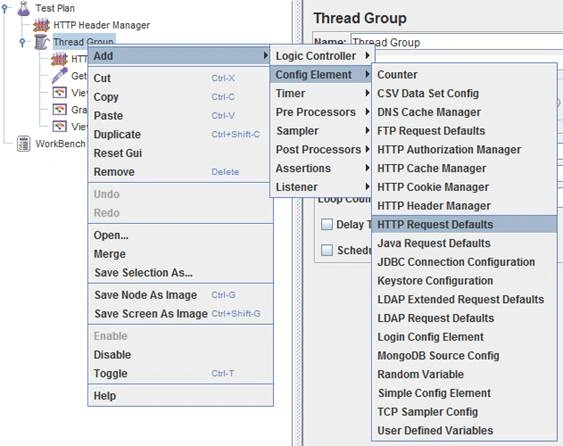563x446 pixels.
Task: Add User Defined Variables
Action: pyautogui.click(x=464, y=430)
